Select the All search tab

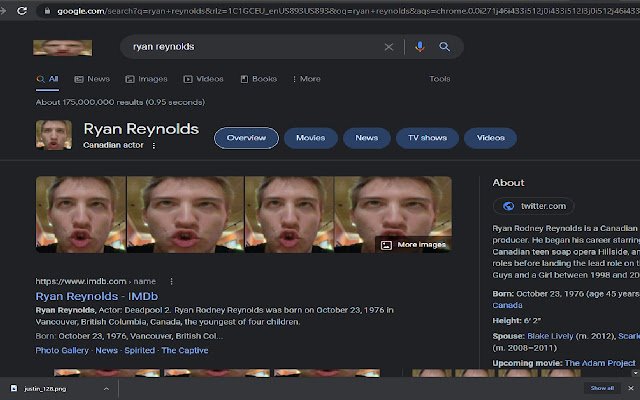click(47, 79)
